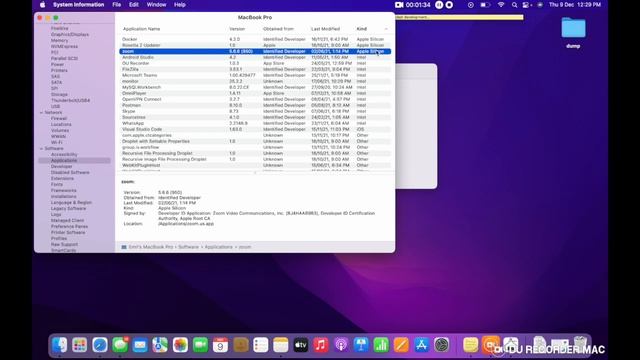Open Apple TV app in Dock
The height and width of the screenshot is (360, 640).
point(301,345)
